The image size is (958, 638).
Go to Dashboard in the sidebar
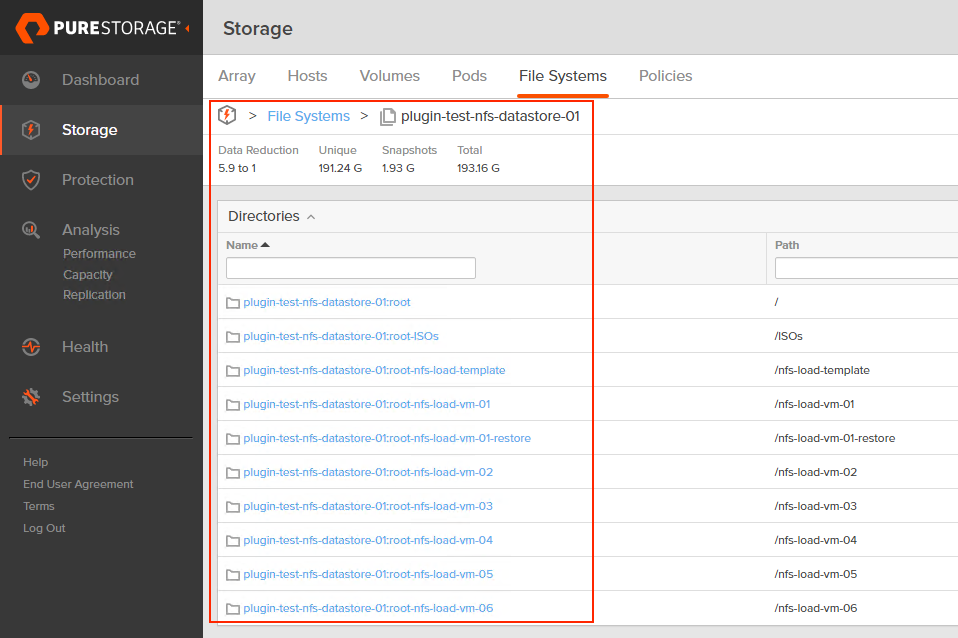[x=100, y=79]
